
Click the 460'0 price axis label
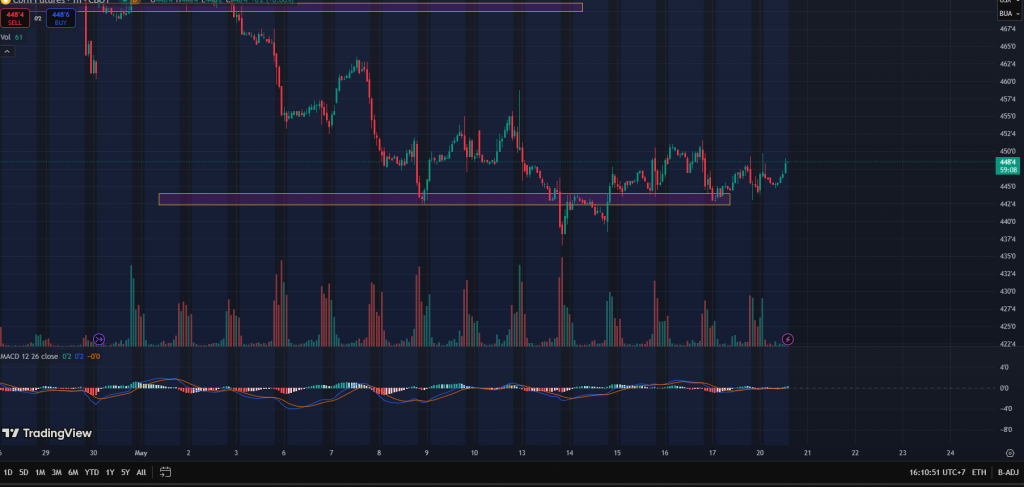click(x=1007, y=82)
